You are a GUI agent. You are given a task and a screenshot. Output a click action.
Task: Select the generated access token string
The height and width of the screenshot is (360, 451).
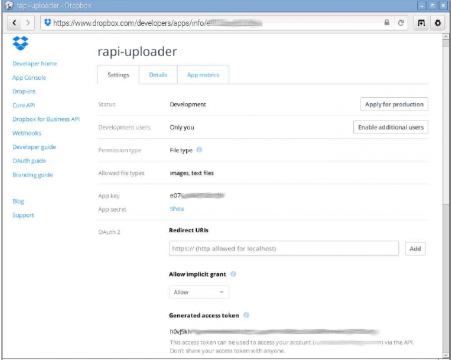coord(275,331)
